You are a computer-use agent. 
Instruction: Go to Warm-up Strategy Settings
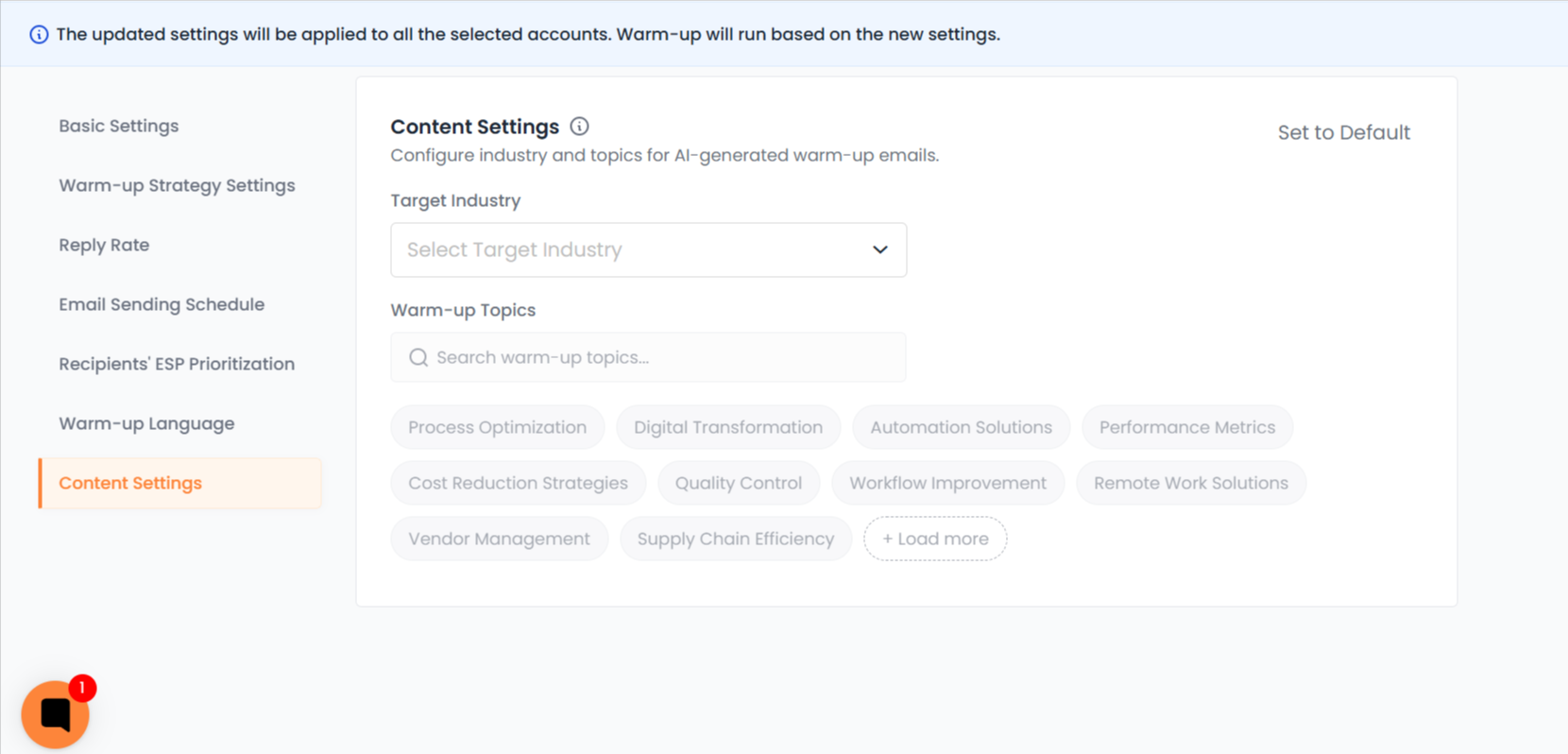(x=177, y=185)
